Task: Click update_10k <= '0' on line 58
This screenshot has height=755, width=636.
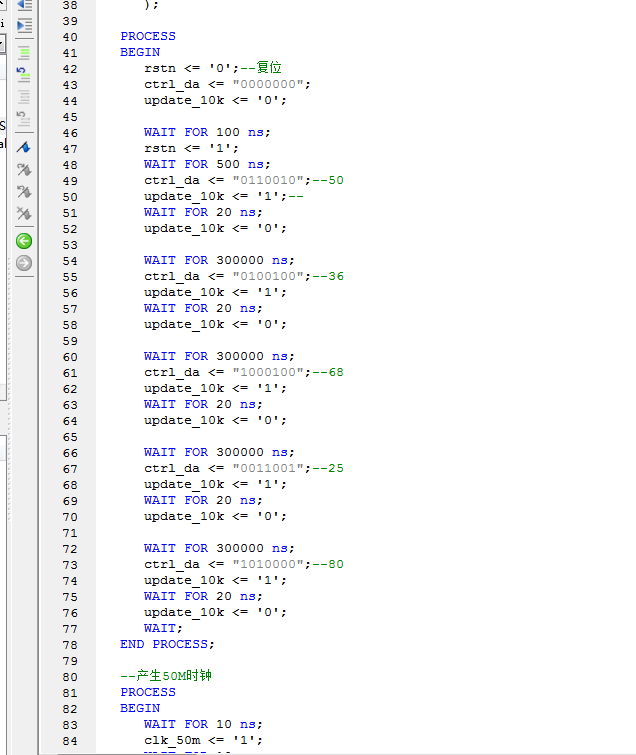Action: (215, 325)
